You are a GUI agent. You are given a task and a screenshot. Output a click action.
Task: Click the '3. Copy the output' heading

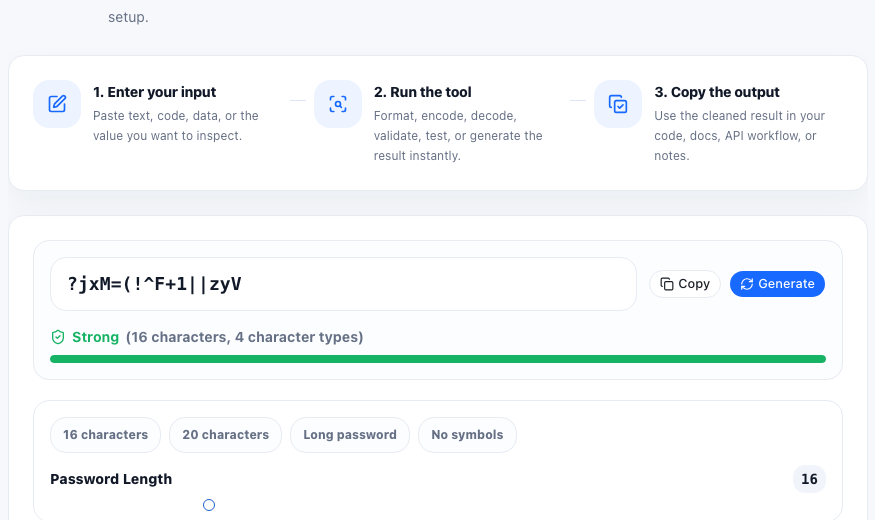717,92
